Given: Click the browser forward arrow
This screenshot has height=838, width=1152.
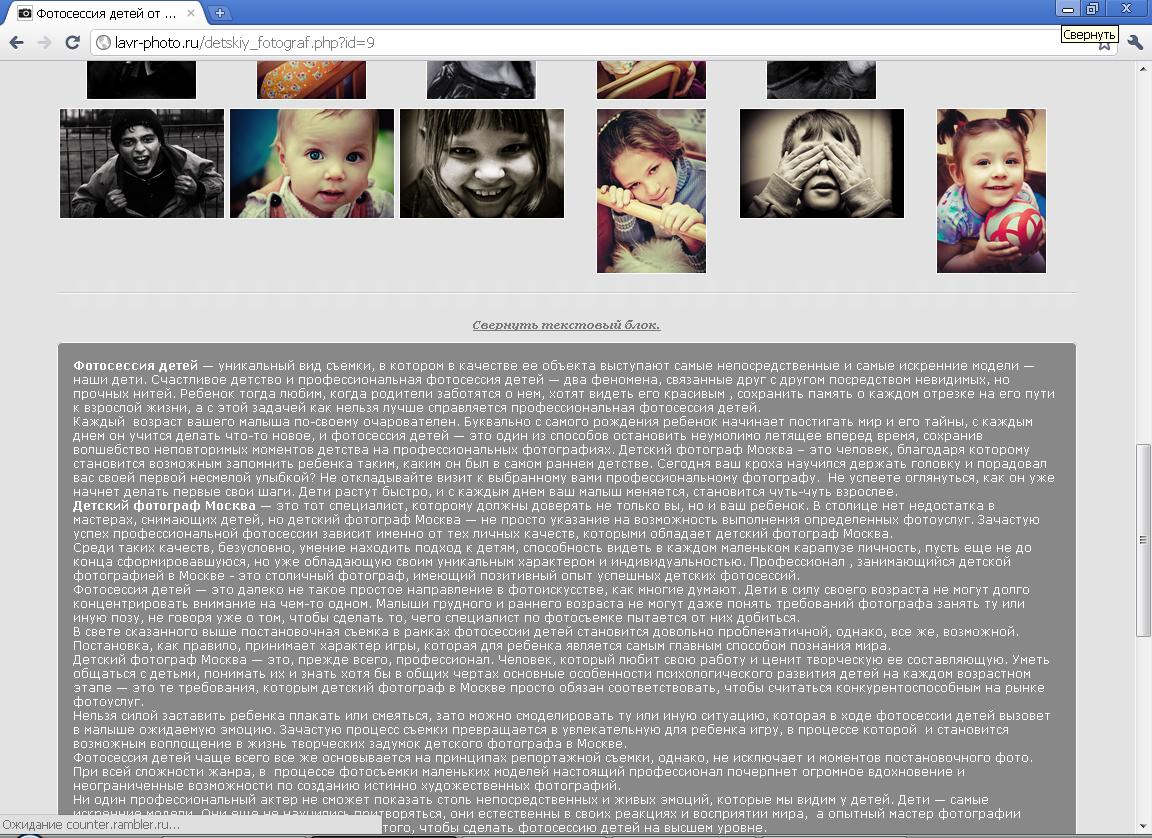Looking at the screenshot, I should 44,43.
